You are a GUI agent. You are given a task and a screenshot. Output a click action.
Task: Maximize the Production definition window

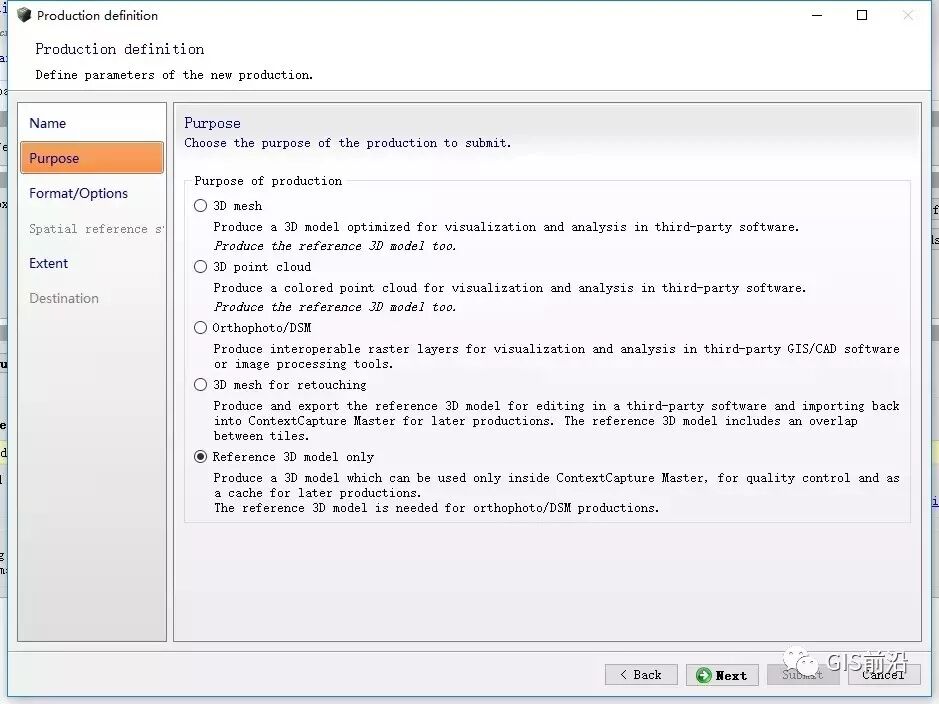point(862,16)
